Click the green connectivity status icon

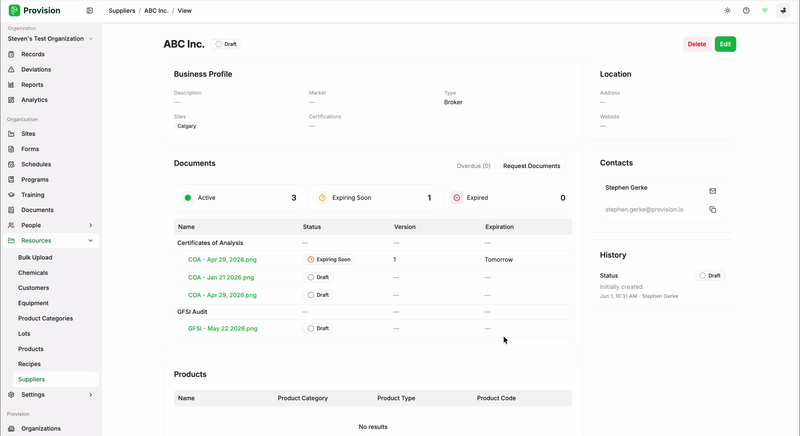pyautogui.click(x=764, y=11)
